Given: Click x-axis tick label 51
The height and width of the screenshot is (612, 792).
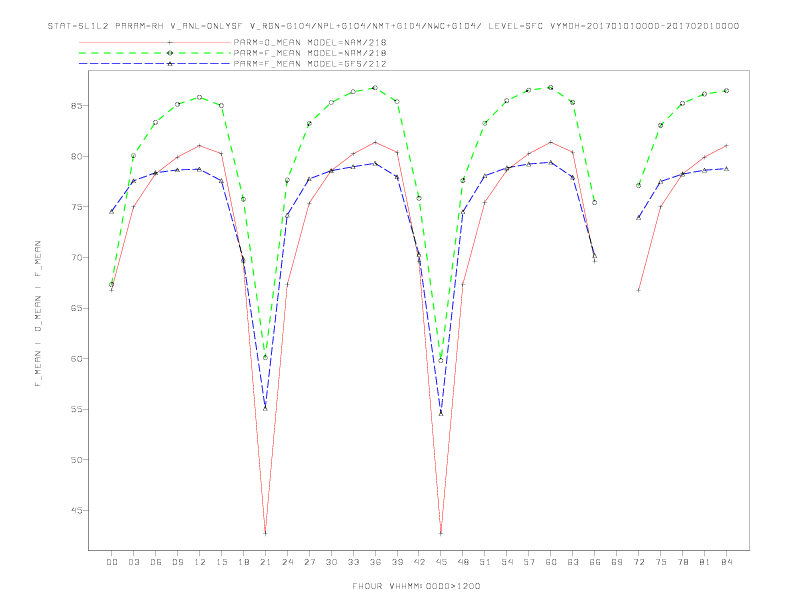Looking at the screenshot, I should (x=485, y=562).
